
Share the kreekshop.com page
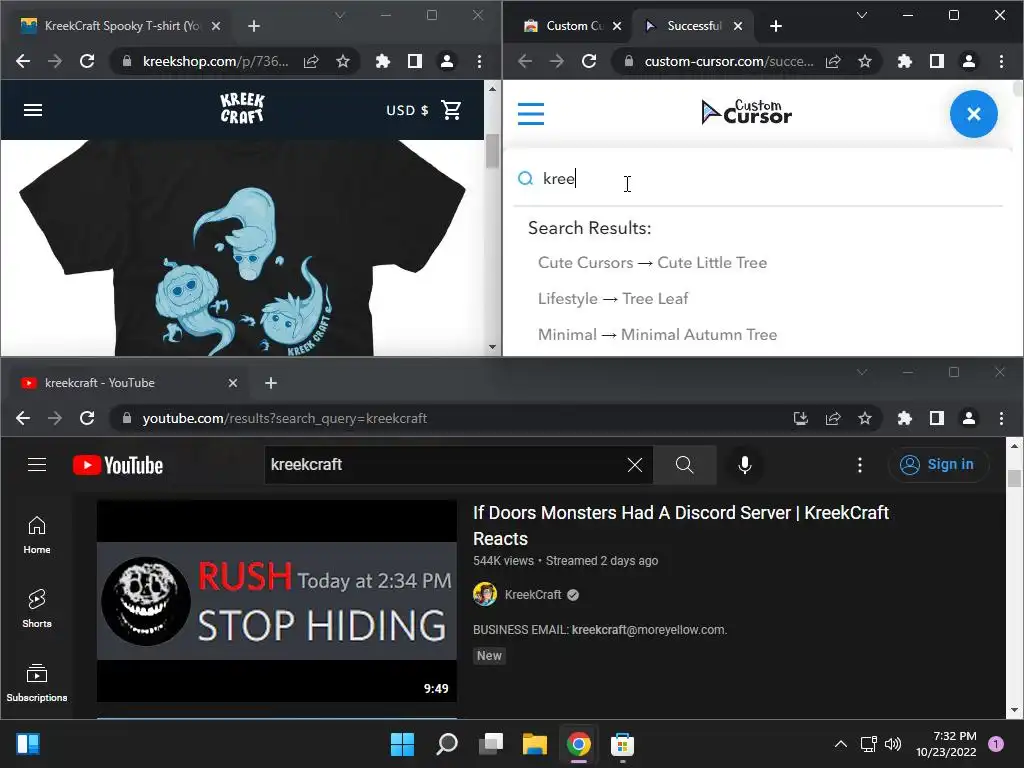point(312,61)
